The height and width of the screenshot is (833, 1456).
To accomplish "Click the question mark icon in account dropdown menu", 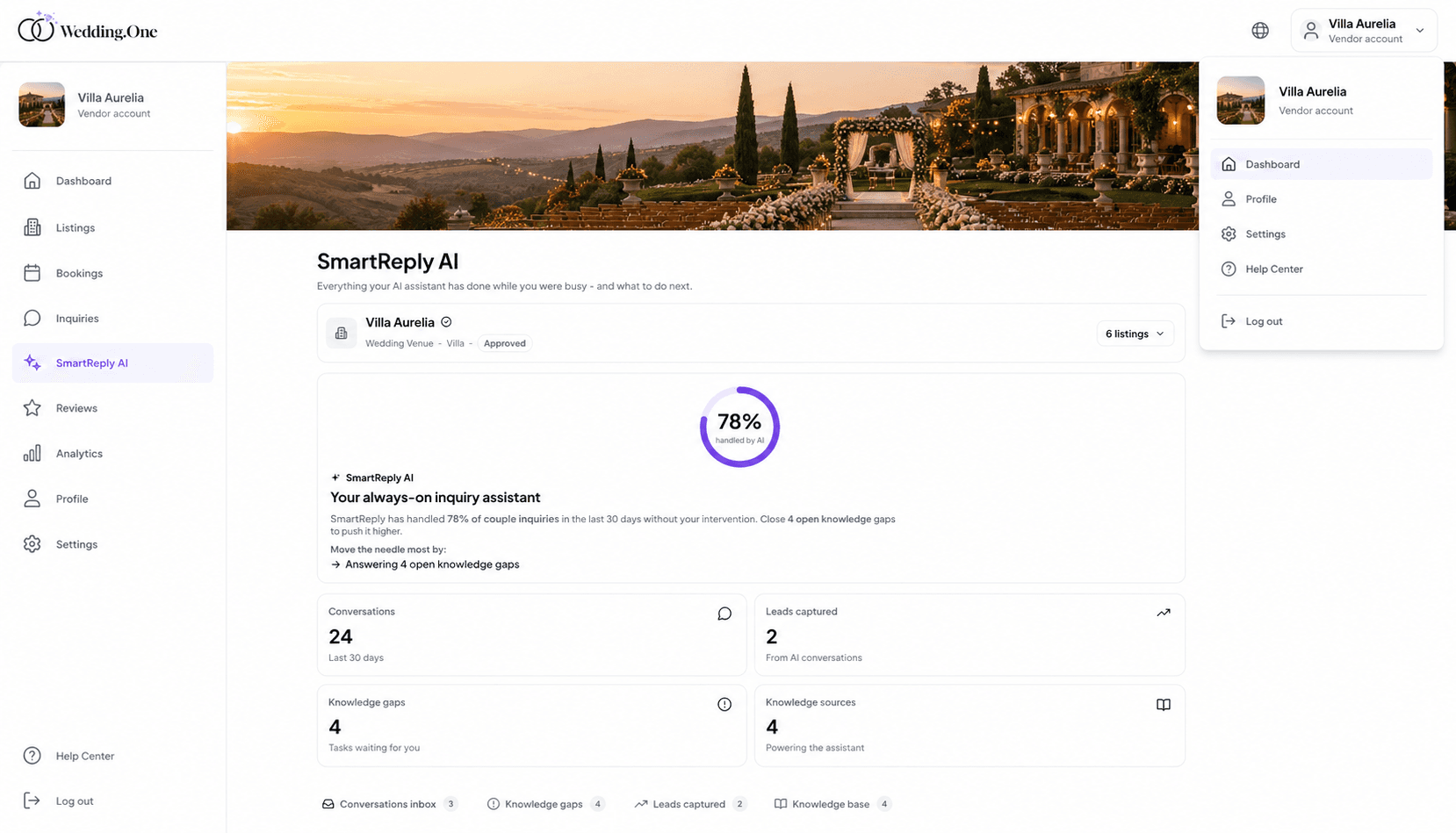I will pos(1229,269).
